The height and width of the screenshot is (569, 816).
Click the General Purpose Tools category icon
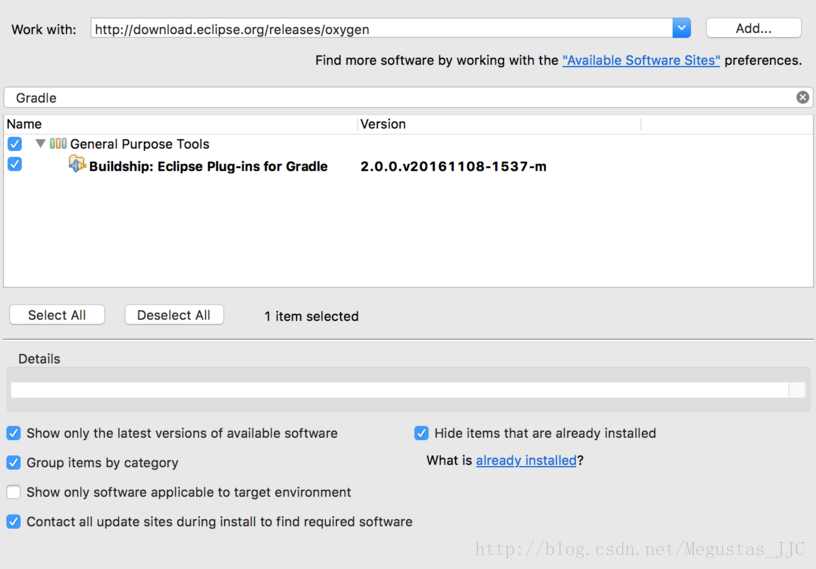point(58,143)
